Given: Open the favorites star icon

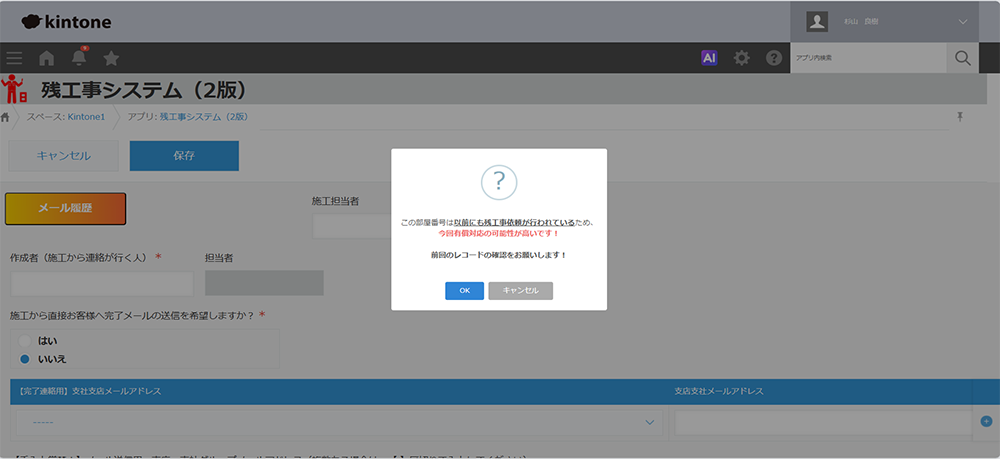Looking at the screenshot, I should pyautogui.click(x=111, y=58).
